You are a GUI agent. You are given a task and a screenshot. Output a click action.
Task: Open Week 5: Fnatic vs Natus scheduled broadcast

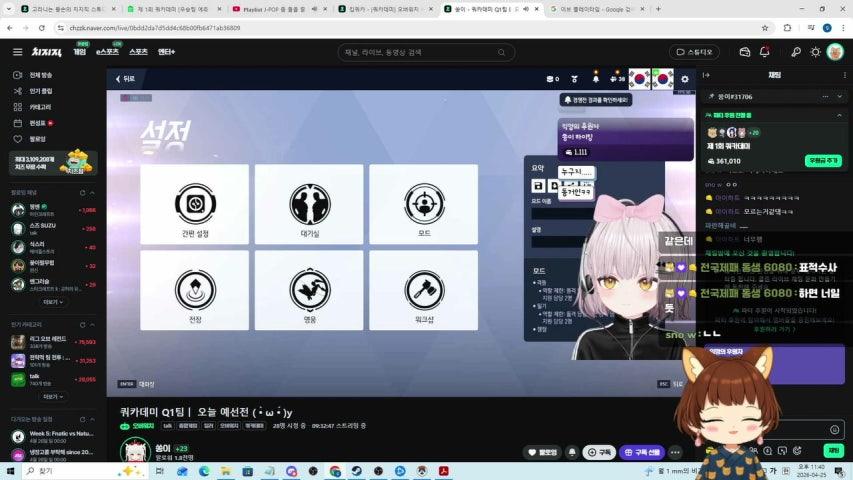(x=53, y=436)
